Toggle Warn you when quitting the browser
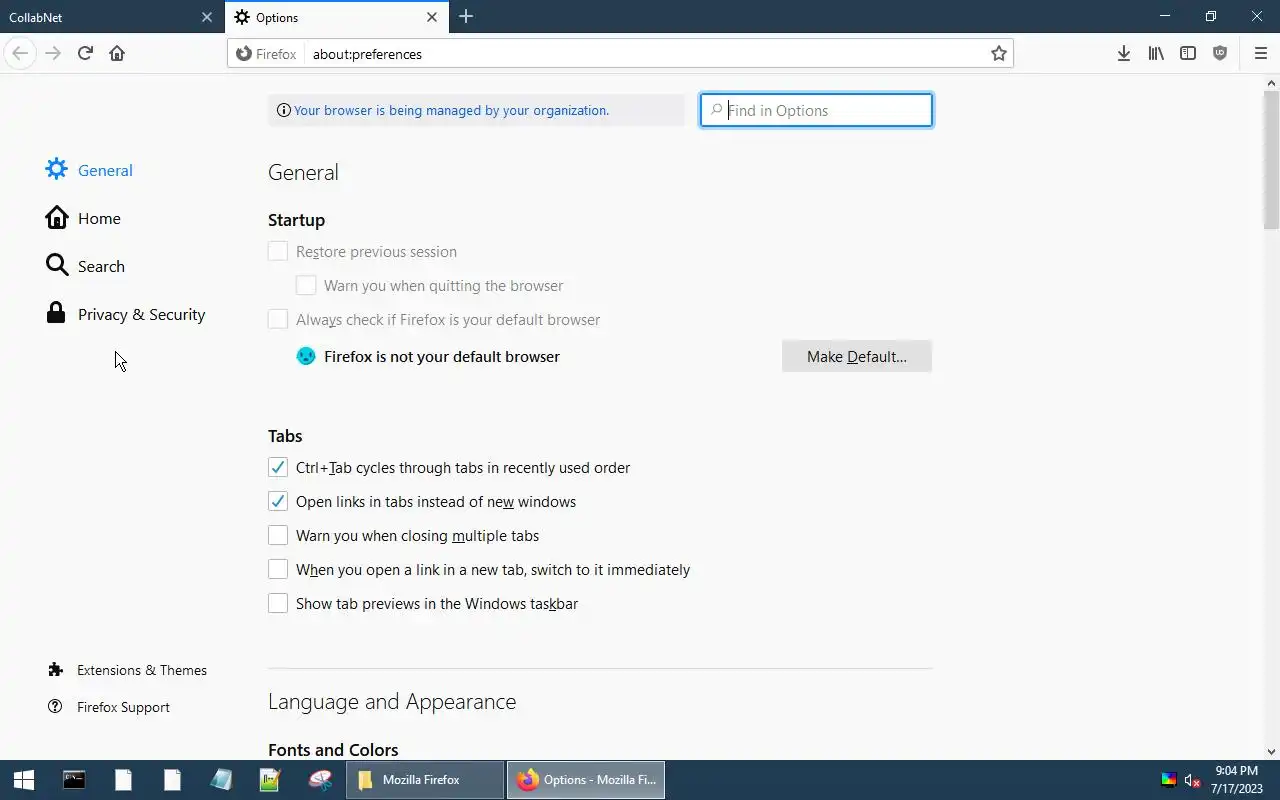The image size is (1280, 800). click(306, 286)
